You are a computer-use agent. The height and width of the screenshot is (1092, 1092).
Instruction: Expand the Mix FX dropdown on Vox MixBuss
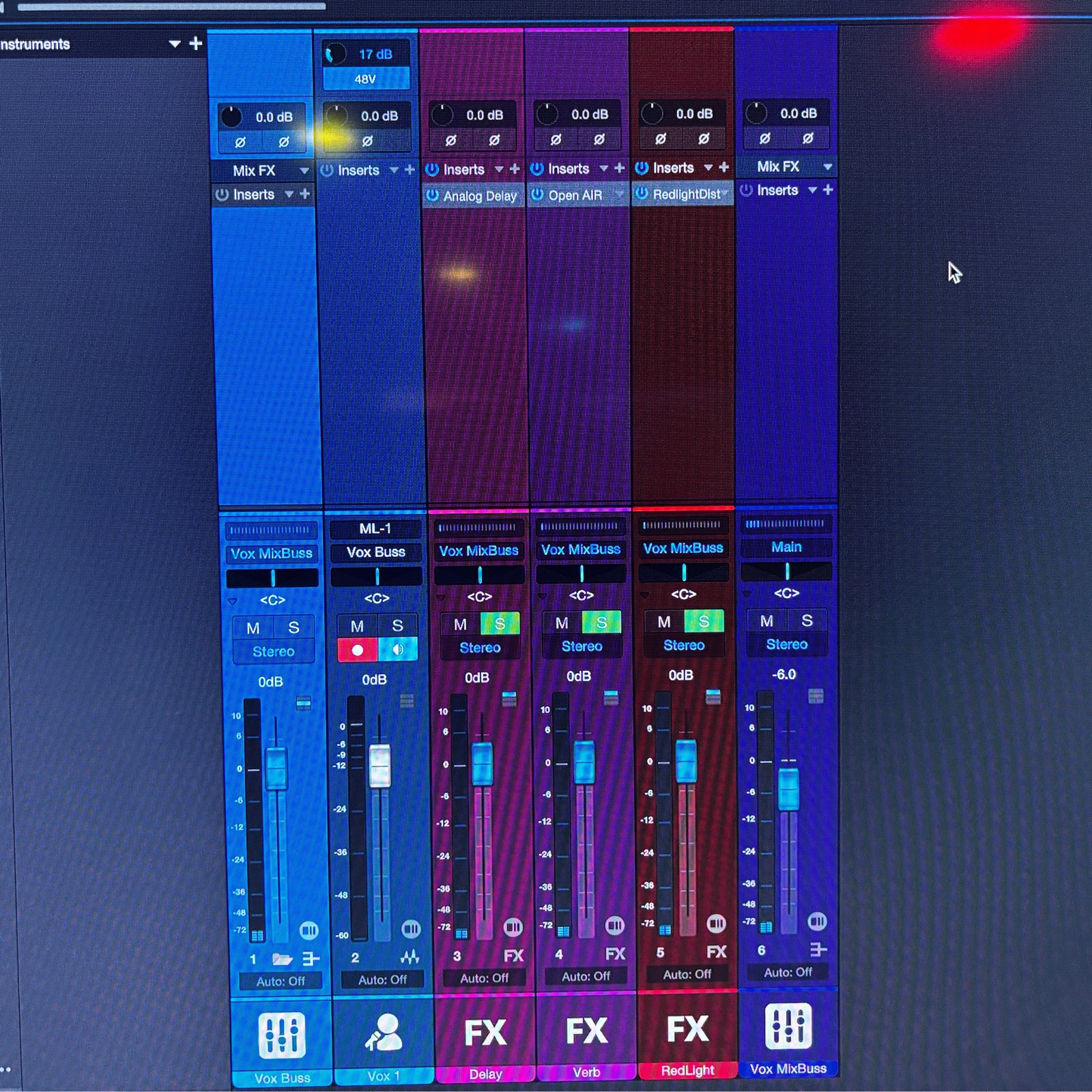[827, 167]
